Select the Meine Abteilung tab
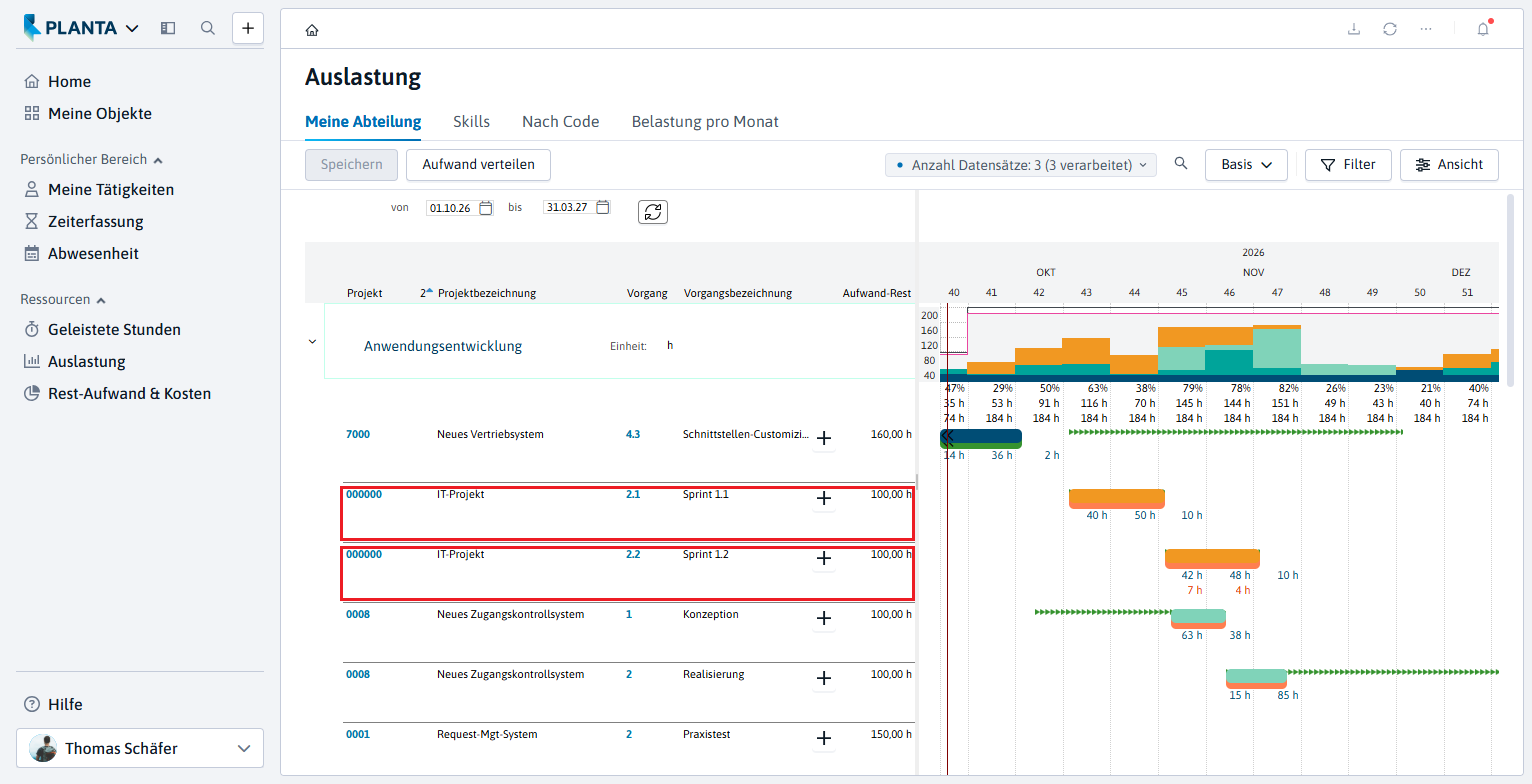This screenshot has height=784, width=1532. 363,122
